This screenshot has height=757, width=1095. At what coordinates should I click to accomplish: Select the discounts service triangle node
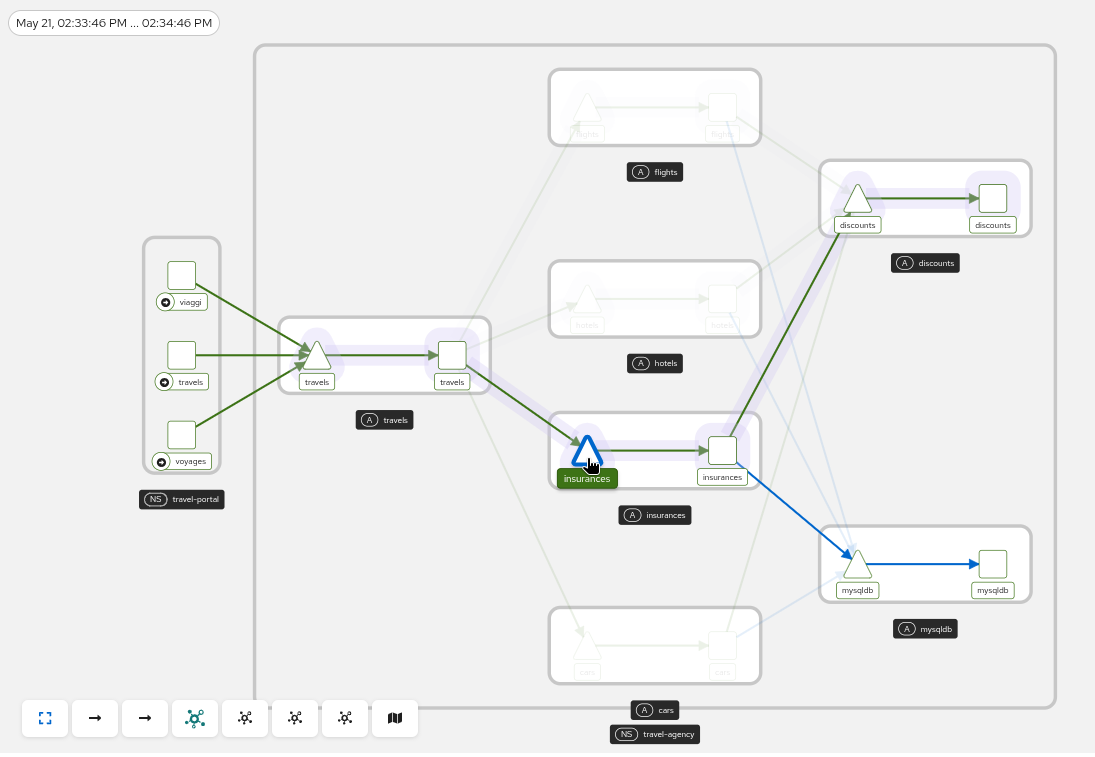(x=857, y=199)
